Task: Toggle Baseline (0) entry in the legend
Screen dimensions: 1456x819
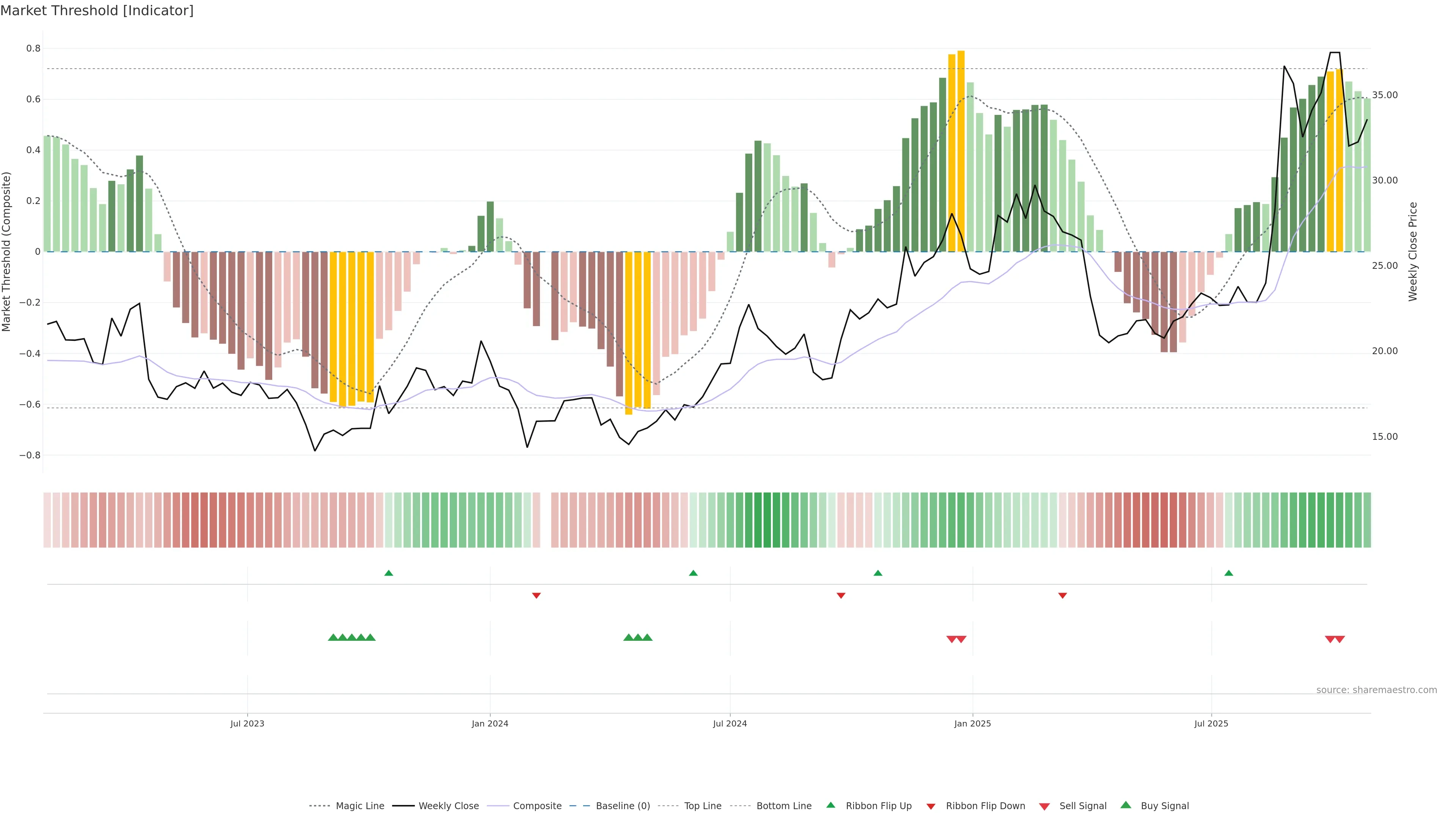Action: [x=623, y=806]
